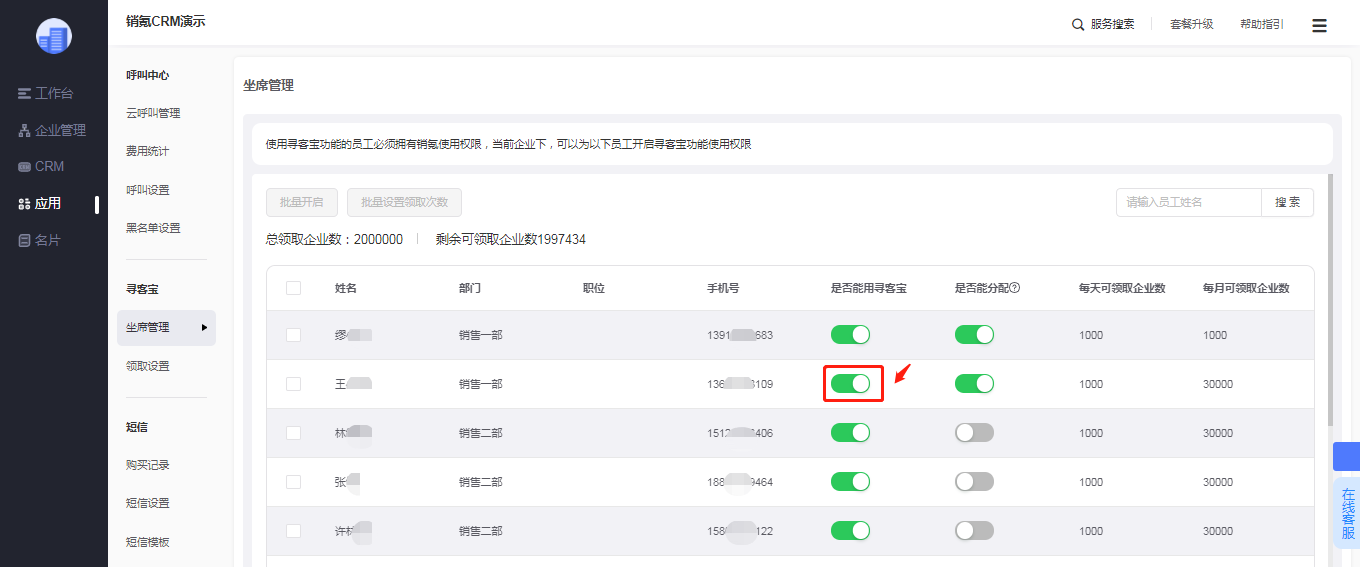Click 销售二部 in the 林 row
Screen dimensions: 1360x567
pos(481,433)
